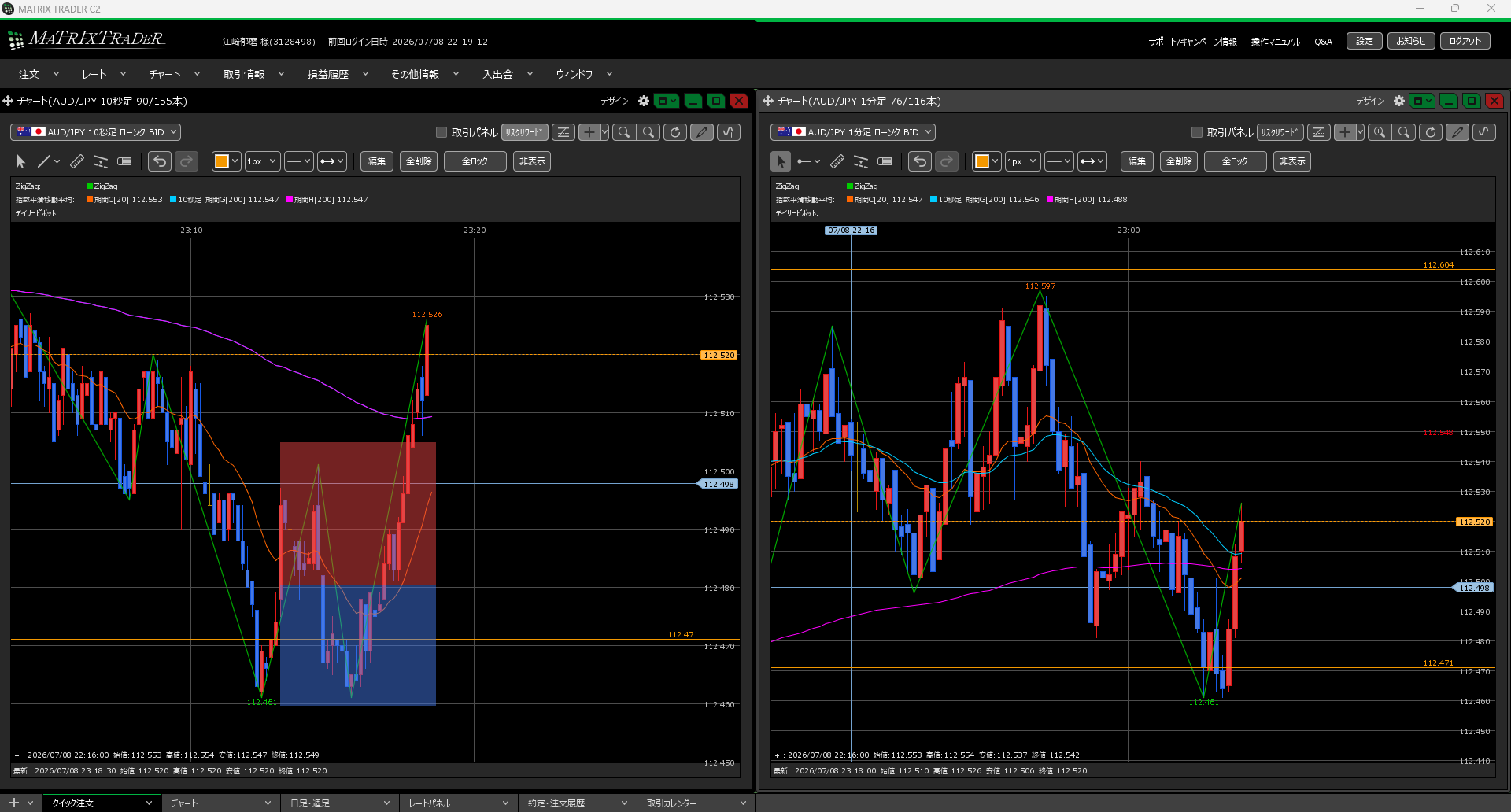Open the indicator settings in 10秒足 chart
This screenshot has height=812, width=1511.
(729, 132)
